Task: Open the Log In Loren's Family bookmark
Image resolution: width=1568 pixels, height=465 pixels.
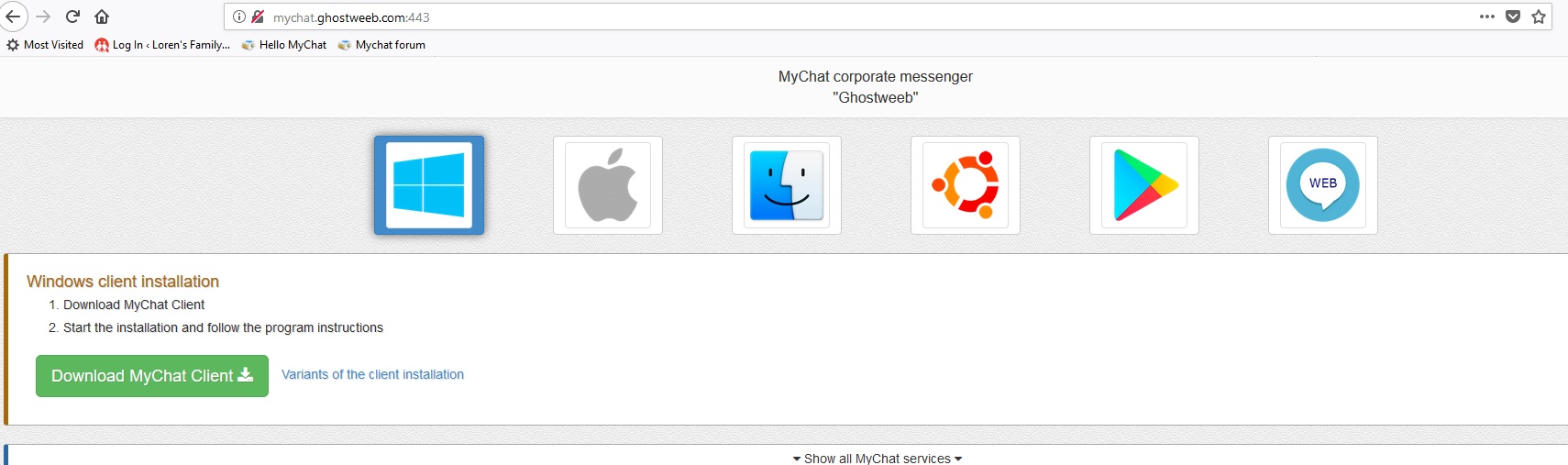Action: (x=162, y=44)
